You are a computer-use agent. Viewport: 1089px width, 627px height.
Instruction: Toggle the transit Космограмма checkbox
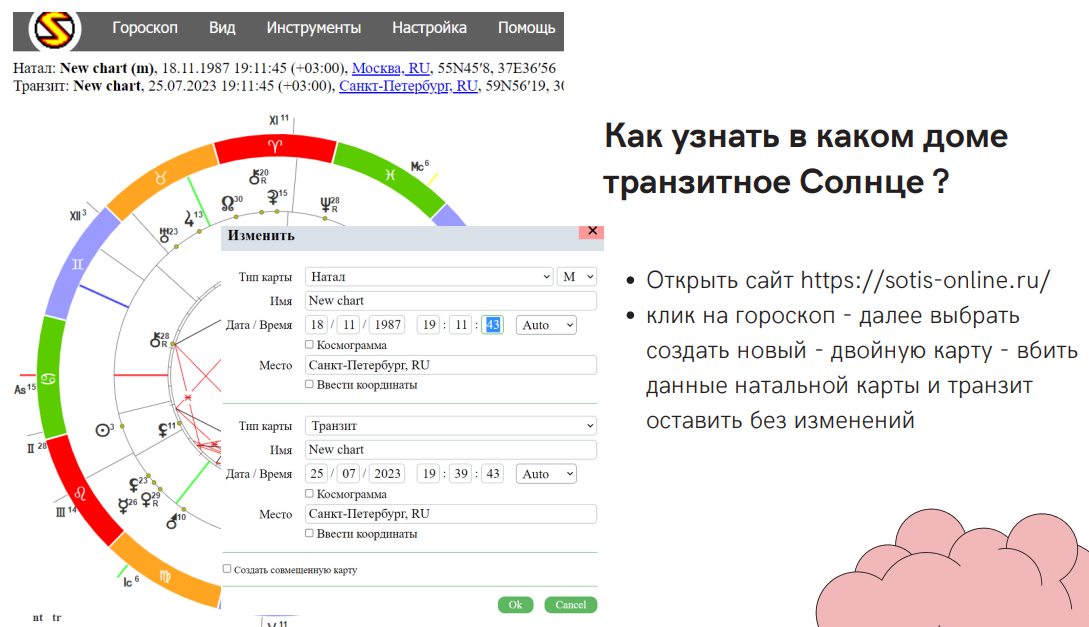(x=309, y=494)
